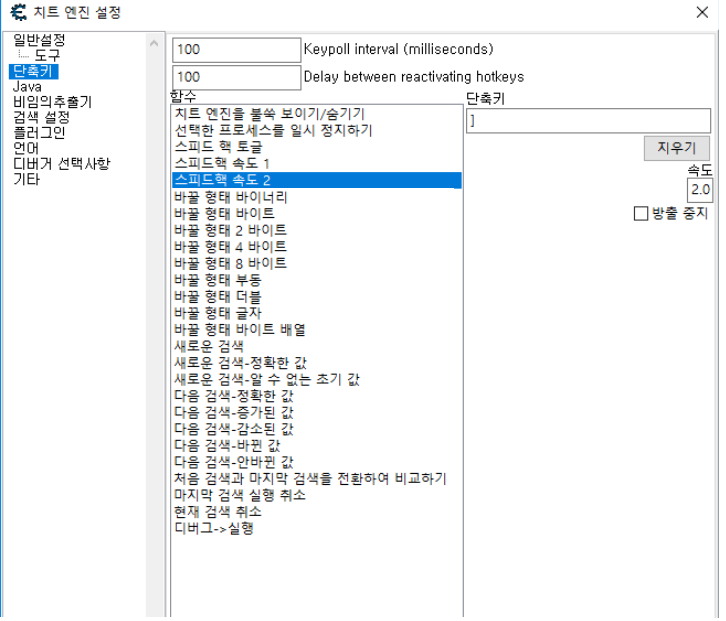Select 다음 검색-정확한 값 function
The image size is (726, 621).
tap(319, 398)
